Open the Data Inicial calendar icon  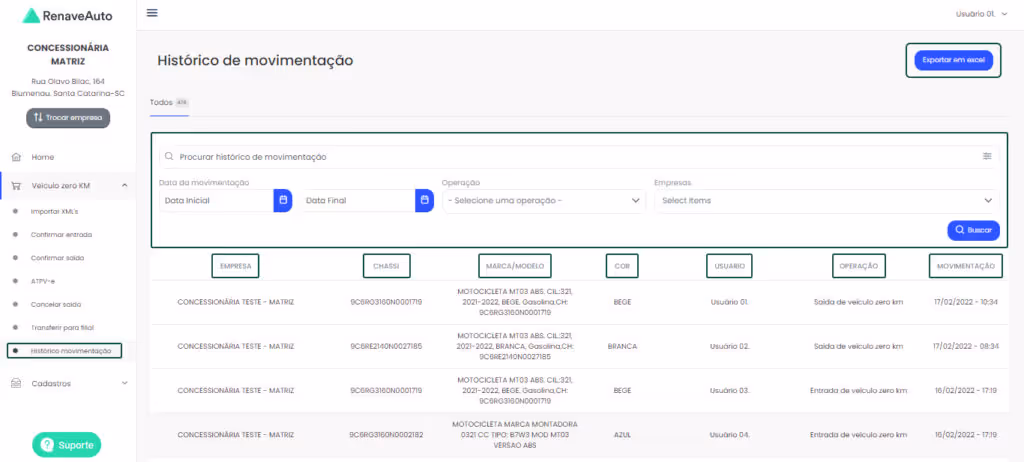click(283, 201)
